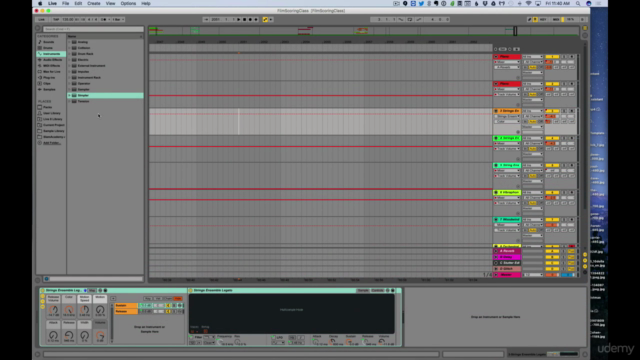Open the quantization 1 Bar dropdown

[118, 20]
